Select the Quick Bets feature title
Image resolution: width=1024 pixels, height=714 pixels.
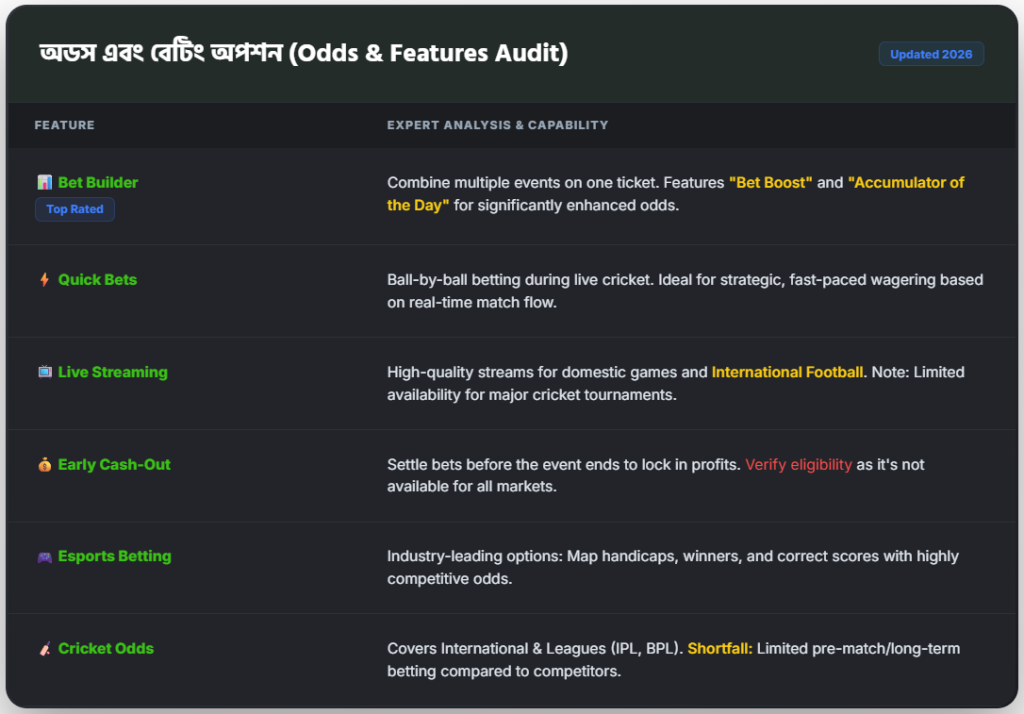click(x=97, y=280)
